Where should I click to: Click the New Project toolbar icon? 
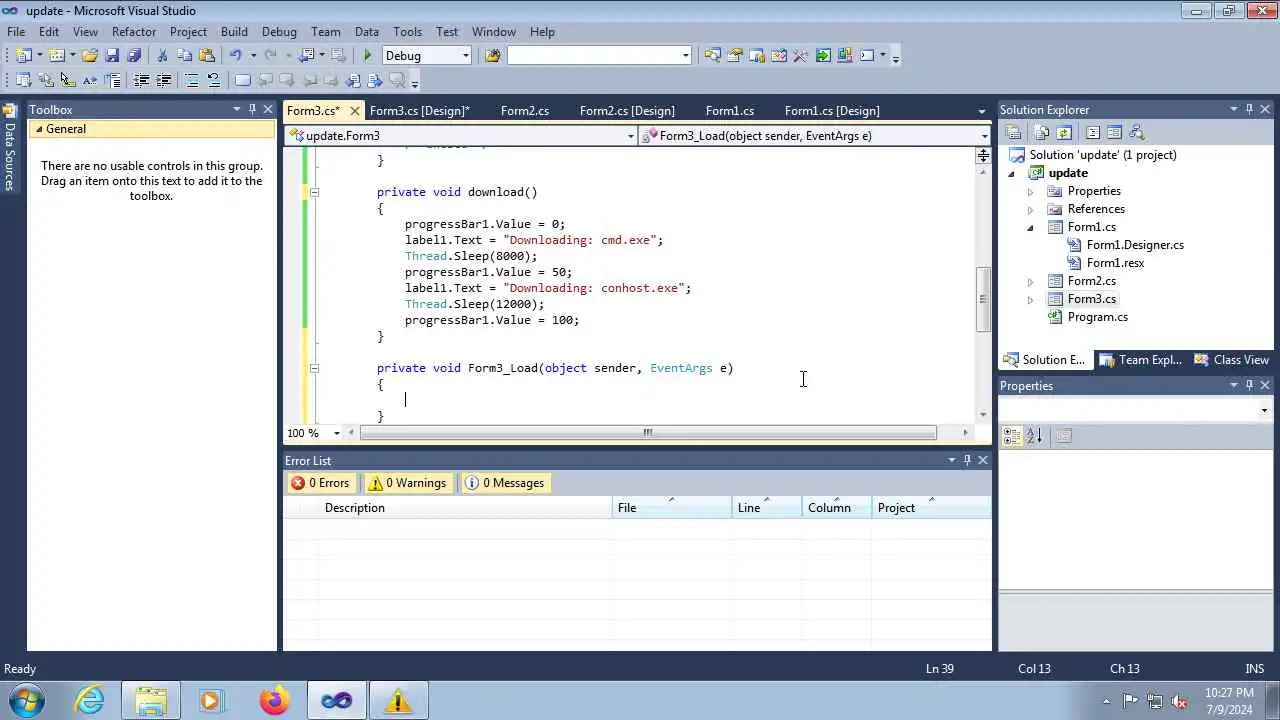22,56
